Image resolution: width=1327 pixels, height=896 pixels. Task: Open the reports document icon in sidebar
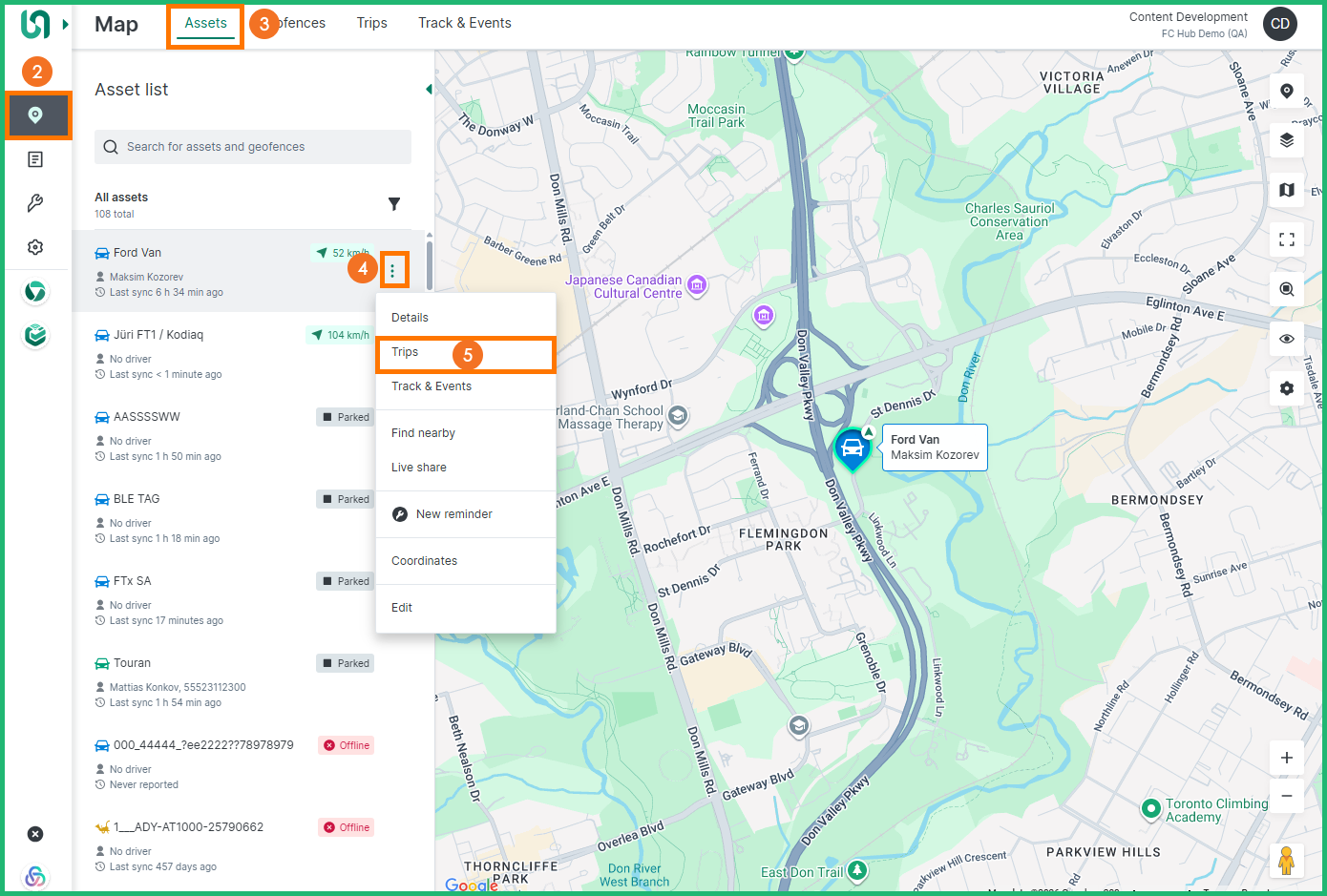[x=35, y=159]
